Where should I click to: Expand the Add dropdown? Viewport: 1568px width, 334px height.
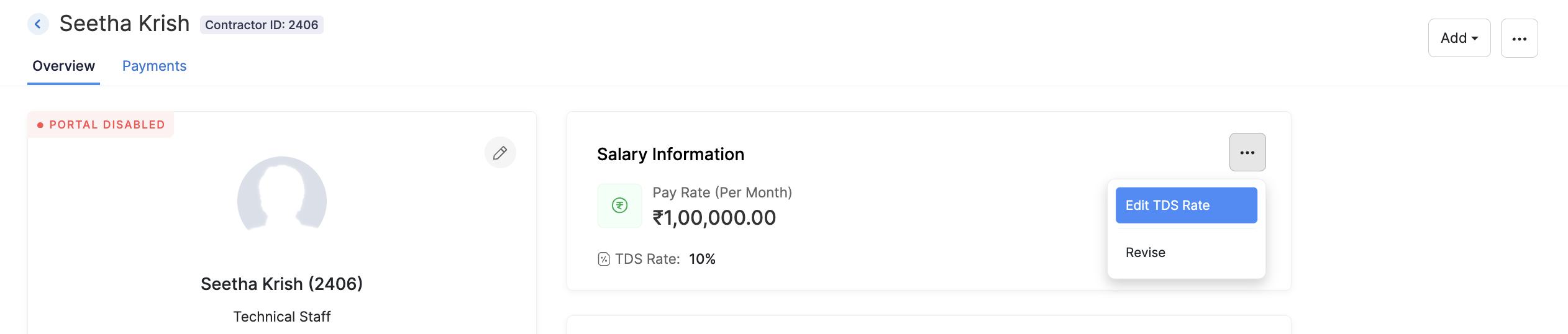pos(1459,38)
